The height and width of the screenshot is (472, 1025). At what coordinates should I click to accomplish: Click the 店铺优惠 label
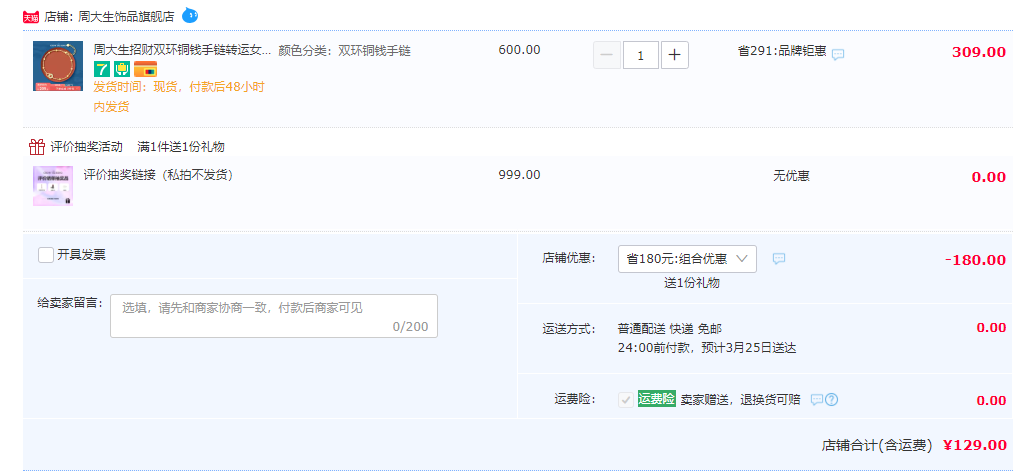569,258
